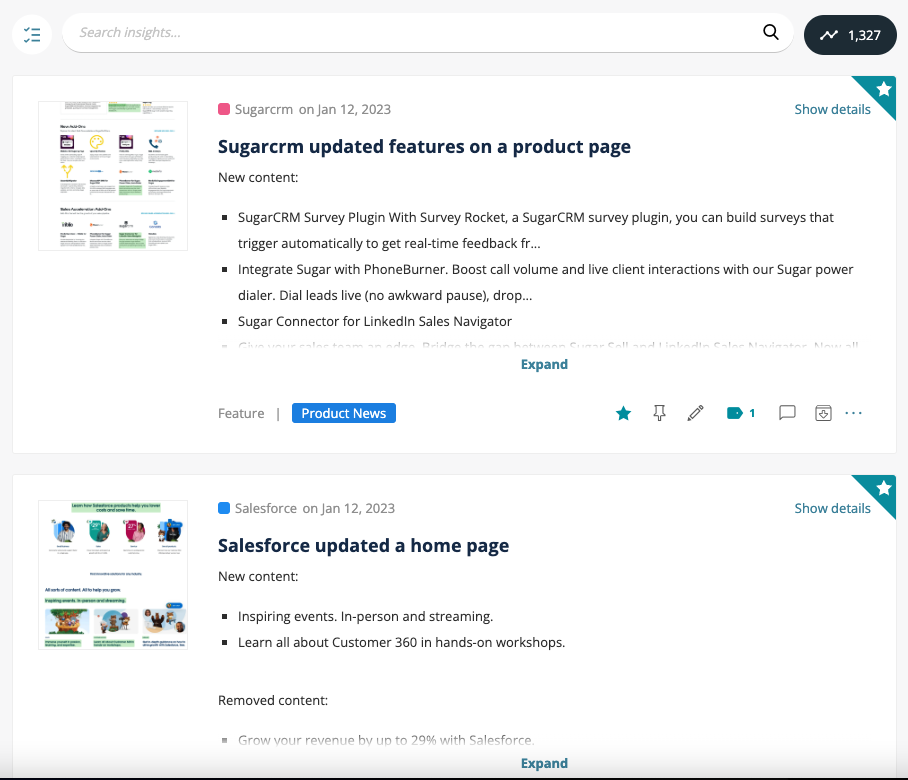Screen dimensions: 908x780
Task: Edit the Sugarcrm insight with pencil icon
Action: click(x=695, y=413)
